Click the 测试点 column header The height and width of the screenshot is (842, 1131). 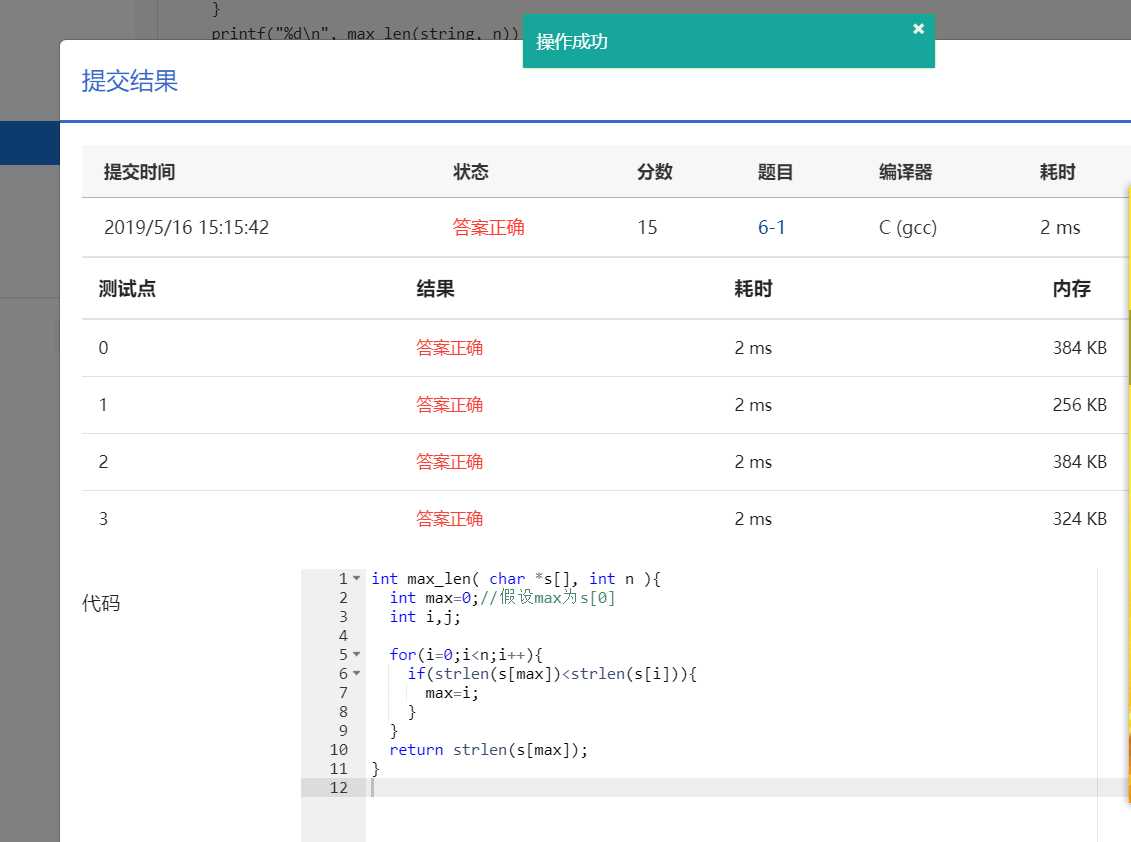click(127, 289)
